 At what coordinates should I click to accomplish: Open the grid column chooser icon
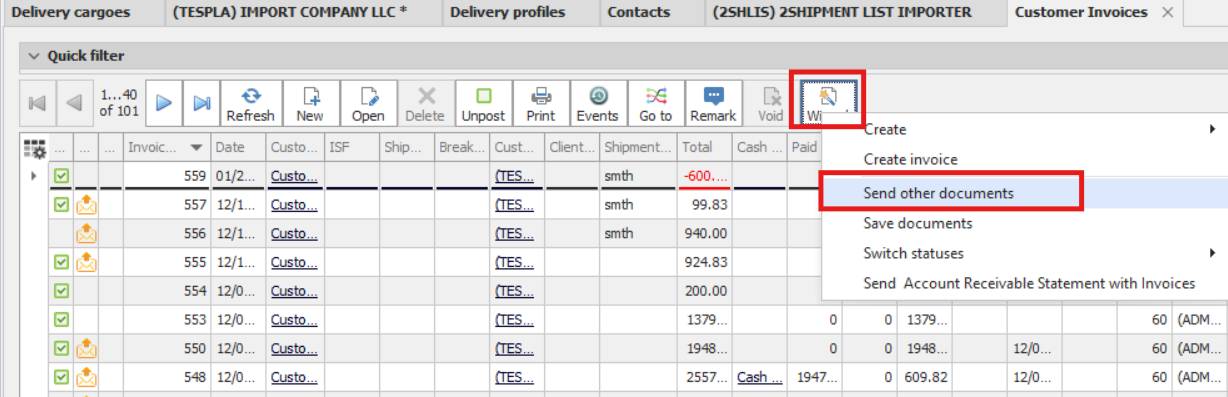tap(35, 149)
